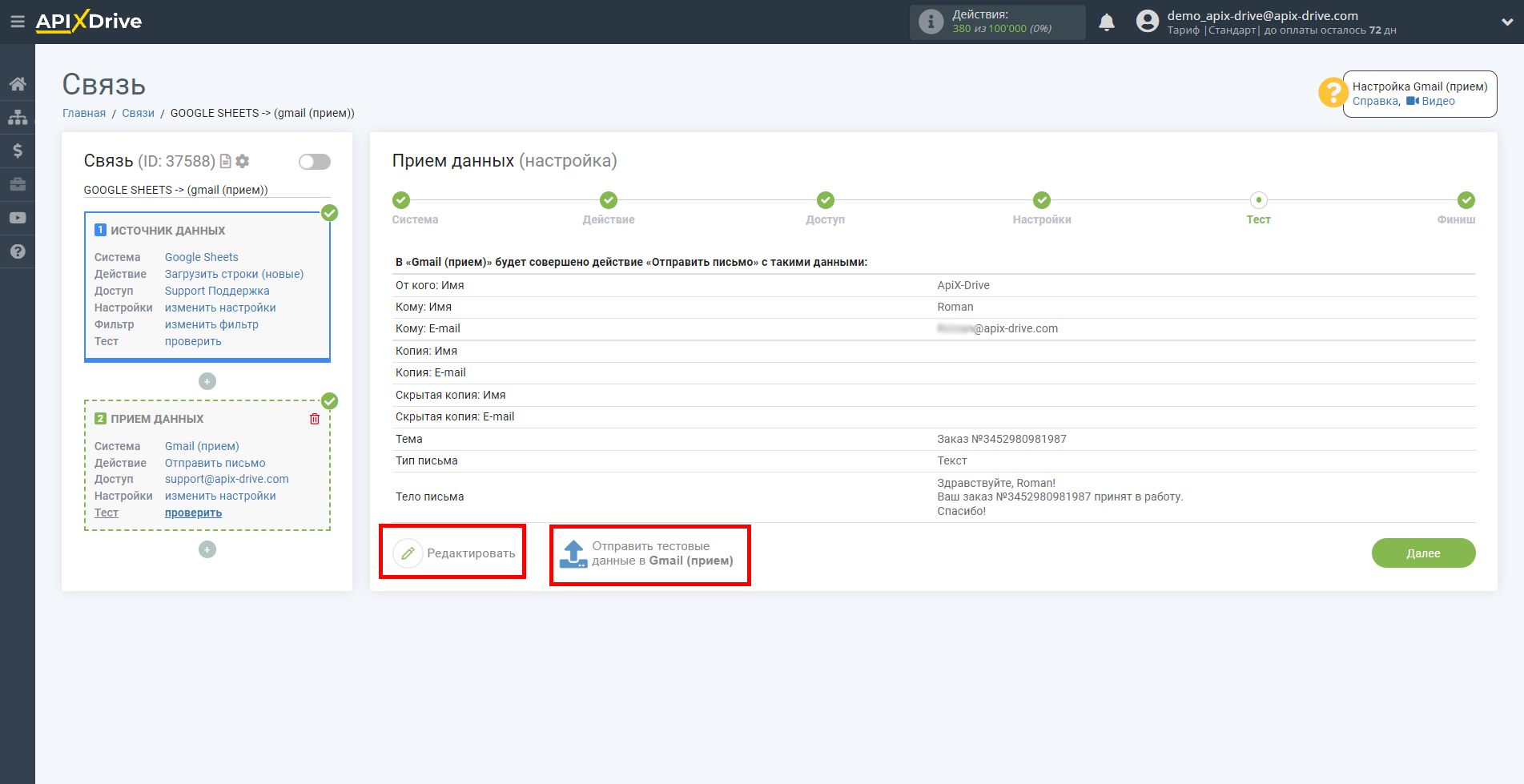Click the yellow question mark help icon
Viewport: 1524px width, 784px height.
point(1332,92)
